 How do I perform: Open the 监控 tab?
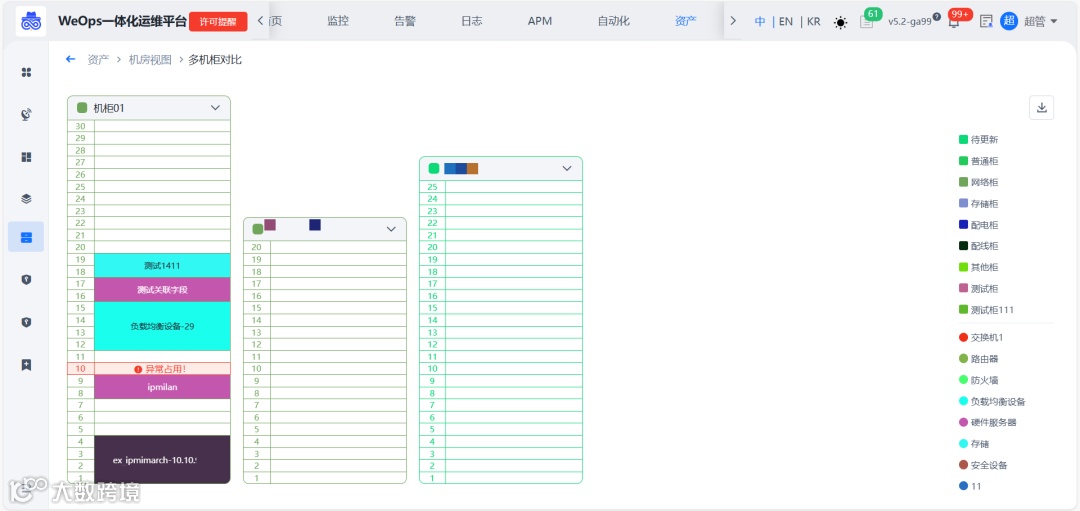tap(338, 21)
